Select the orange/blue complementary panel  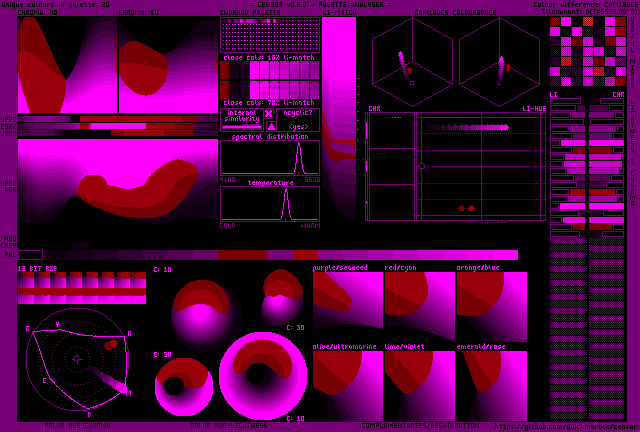(x=491, y=300)
